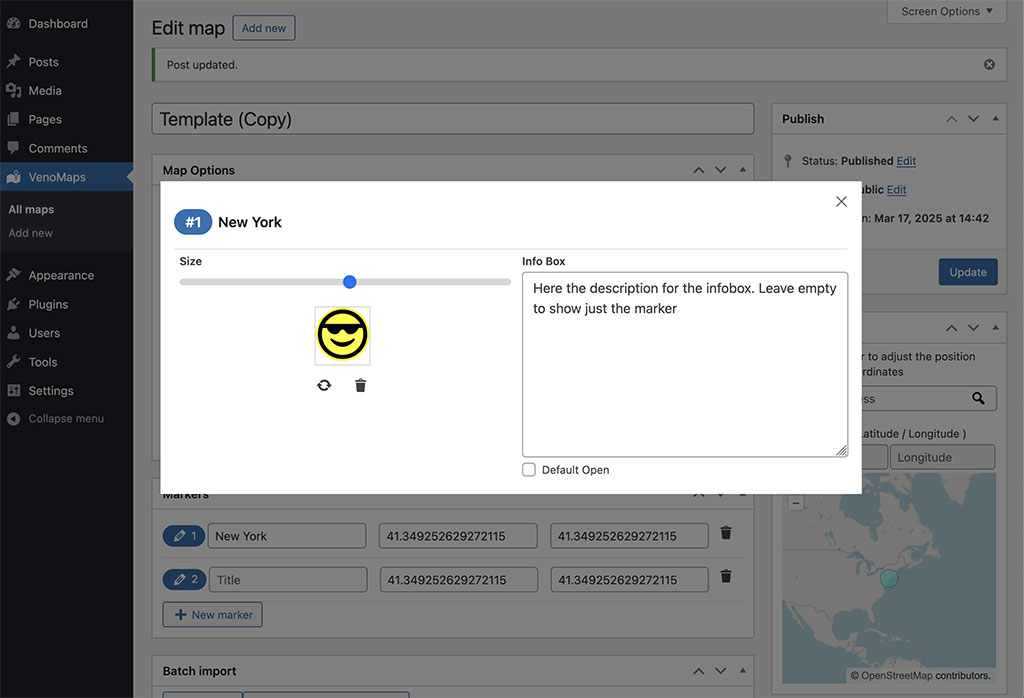Zoom out the map with minus button
This screenshot has width=1024, height=698.
(795, 503)
